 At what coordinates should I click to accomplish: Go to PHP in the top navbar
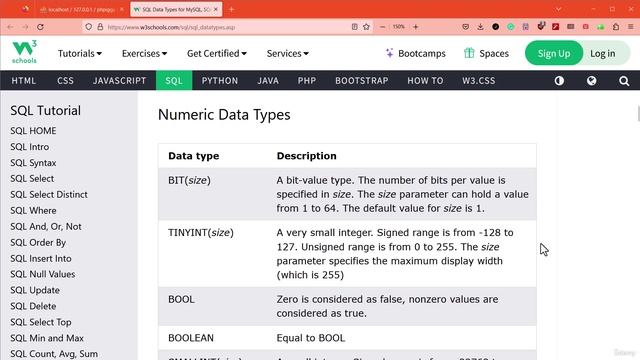307,80
